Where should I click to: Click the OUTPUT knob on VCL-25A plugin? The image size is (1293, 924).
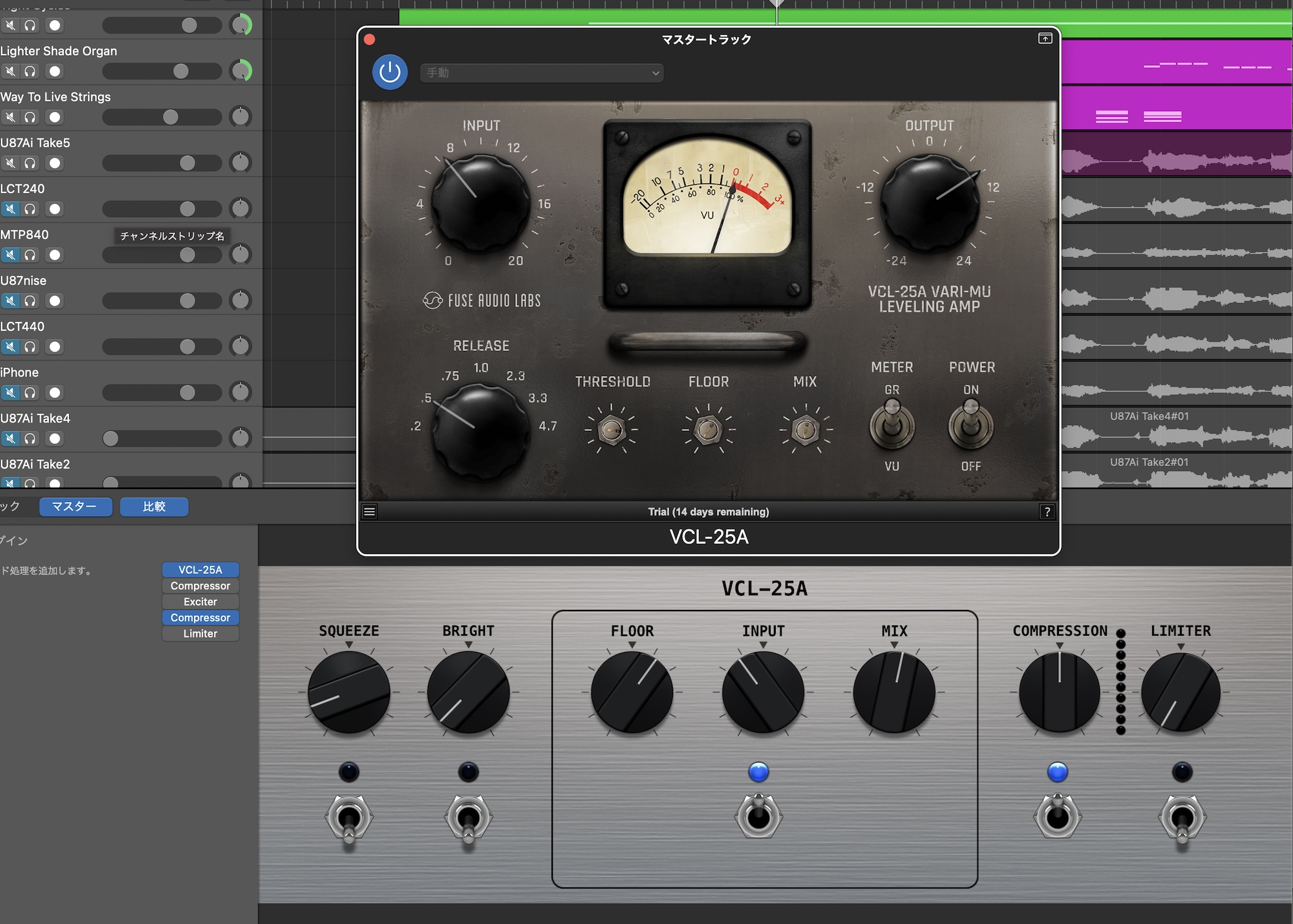pyautogui.click(x=930, y=204)
